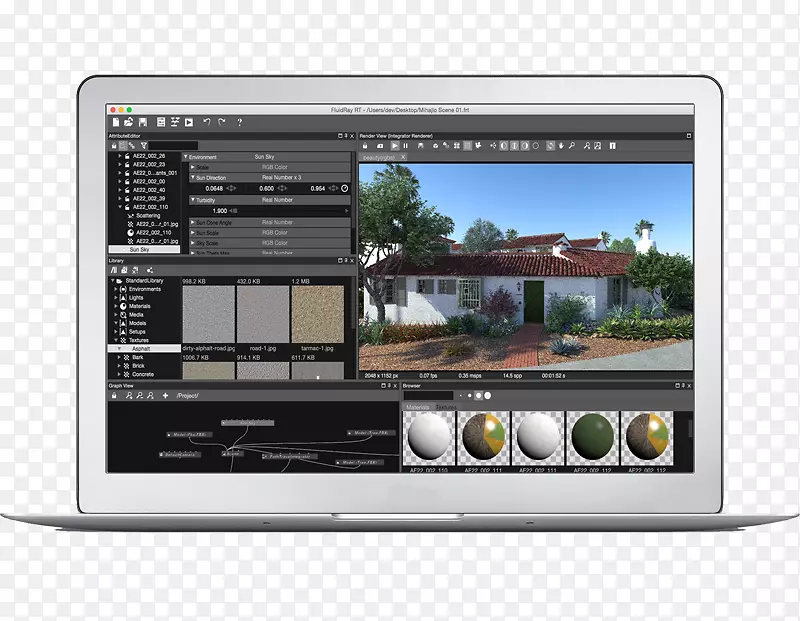800x621 pixels.
Task: Click the Sun Direction 0.600 value stepper
Action: (282, 188)
